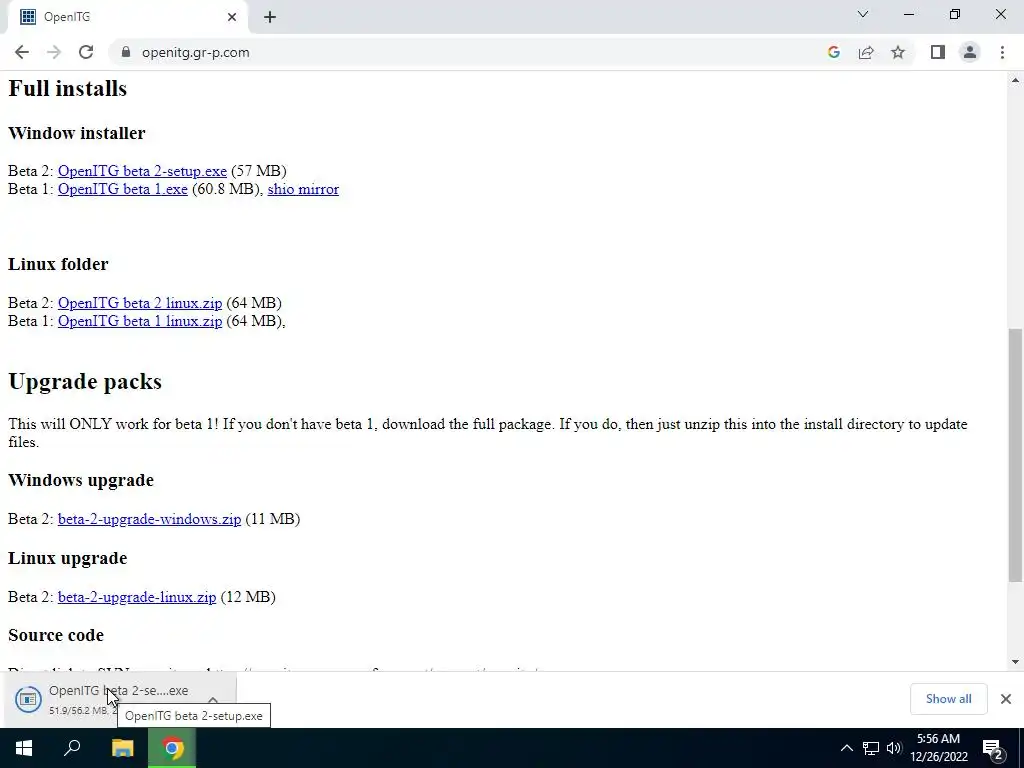Click the address bar URL openitg.gr-p.com

(x=195, y=52)
